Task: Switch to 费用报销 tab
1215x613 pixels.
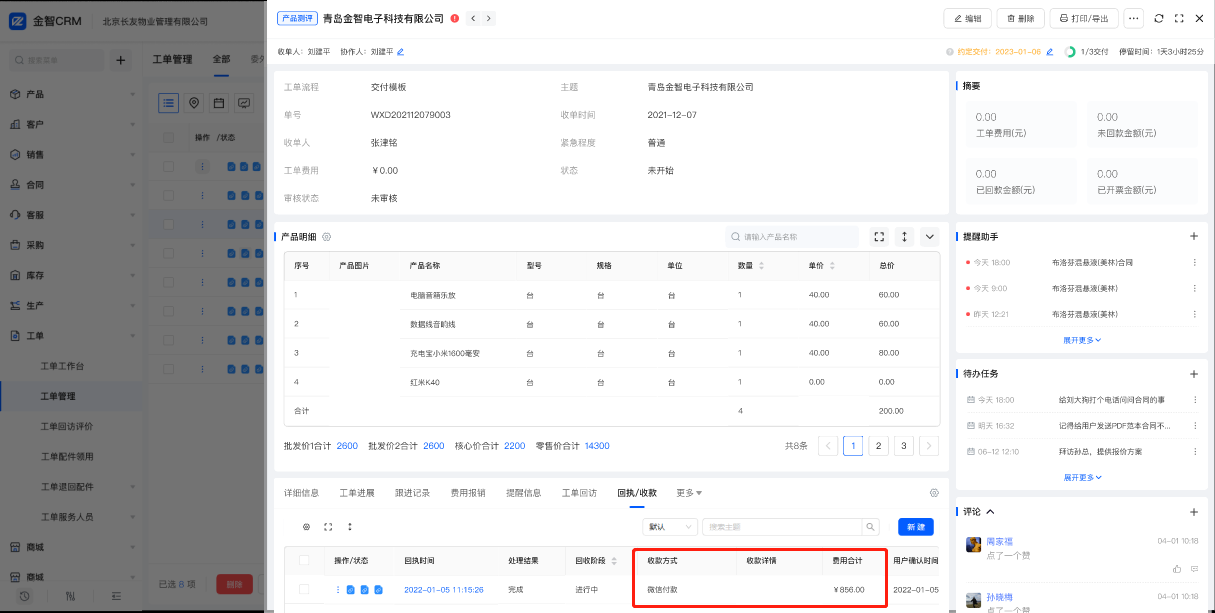Action: 468,493
